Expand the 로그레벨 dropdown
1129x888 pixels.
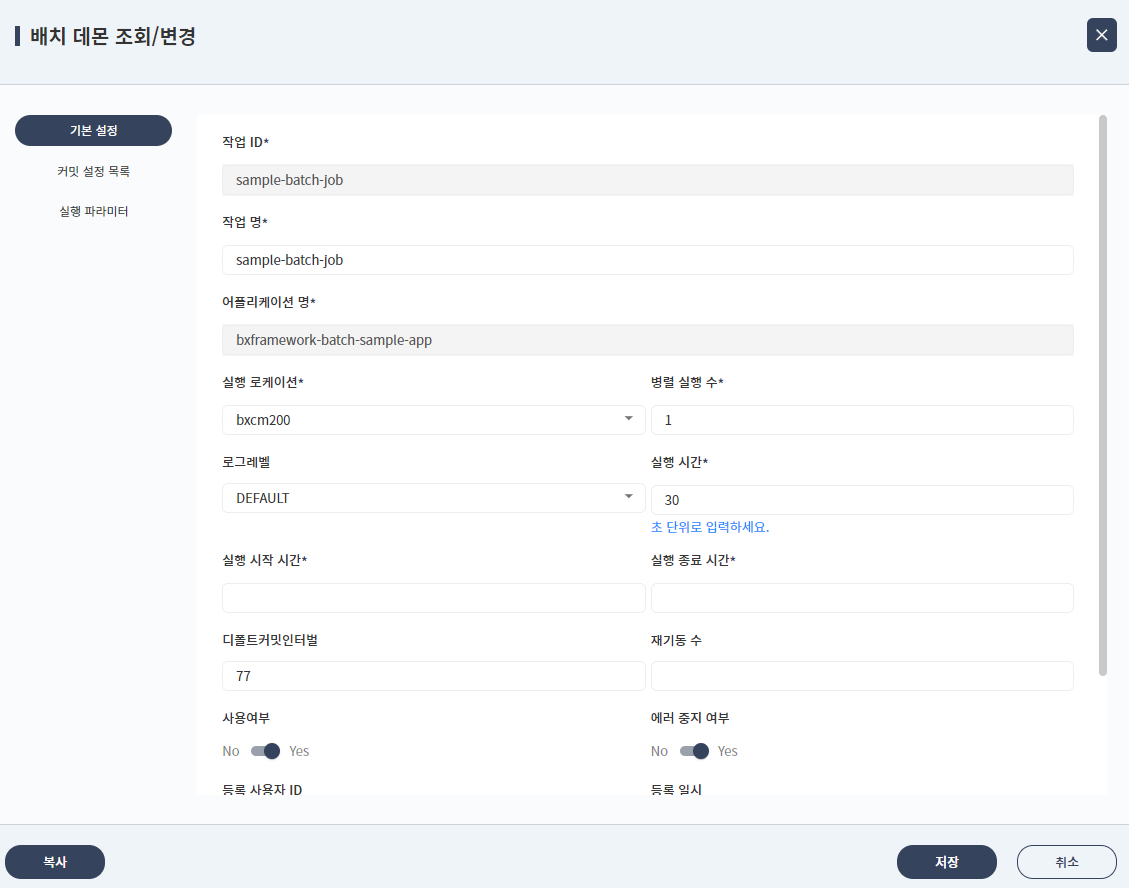pyautogui.click(x=433, y=497)
